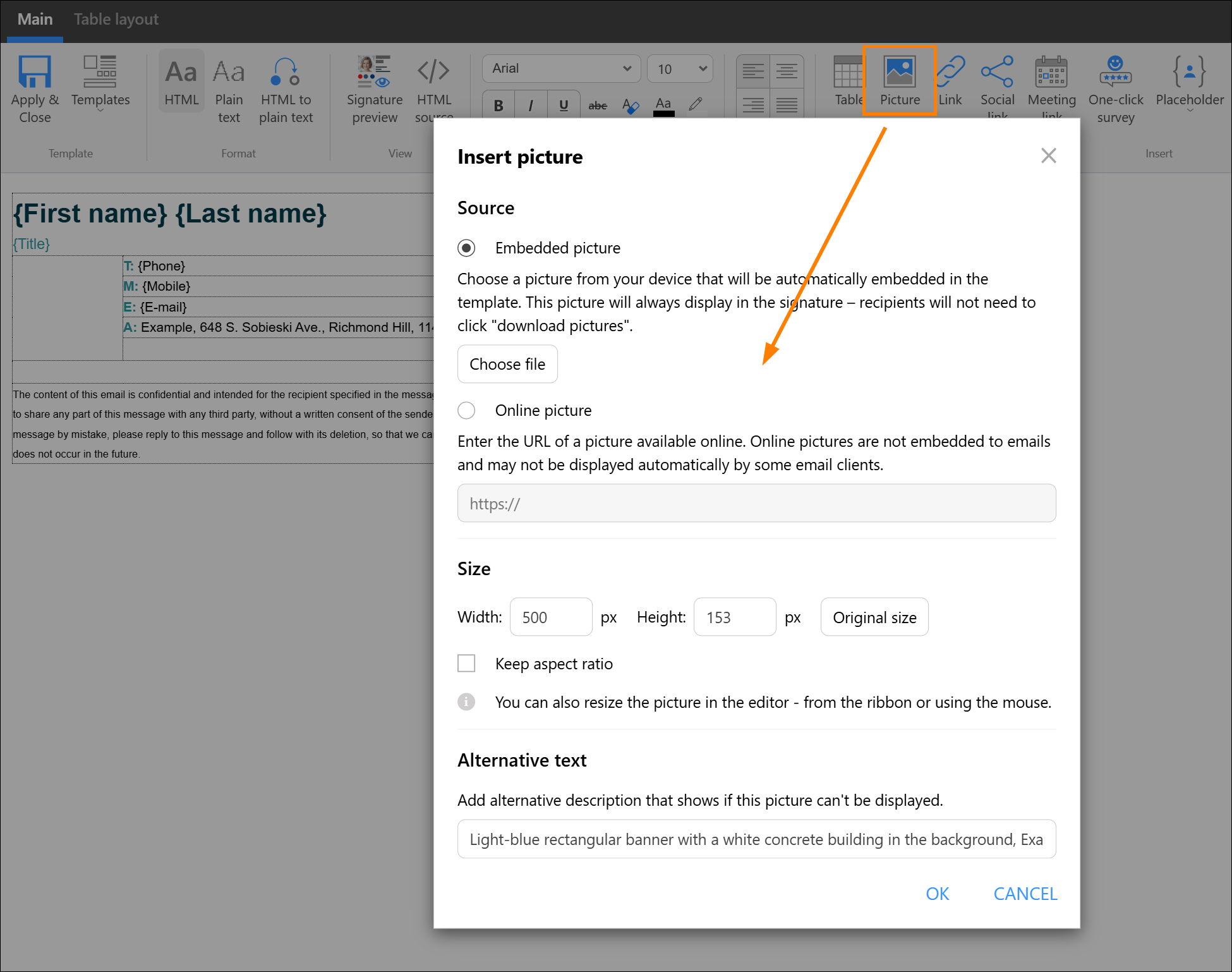Open the Main ribbon tab
Viewport: 1232px width, 972px height.
point(35,19)
